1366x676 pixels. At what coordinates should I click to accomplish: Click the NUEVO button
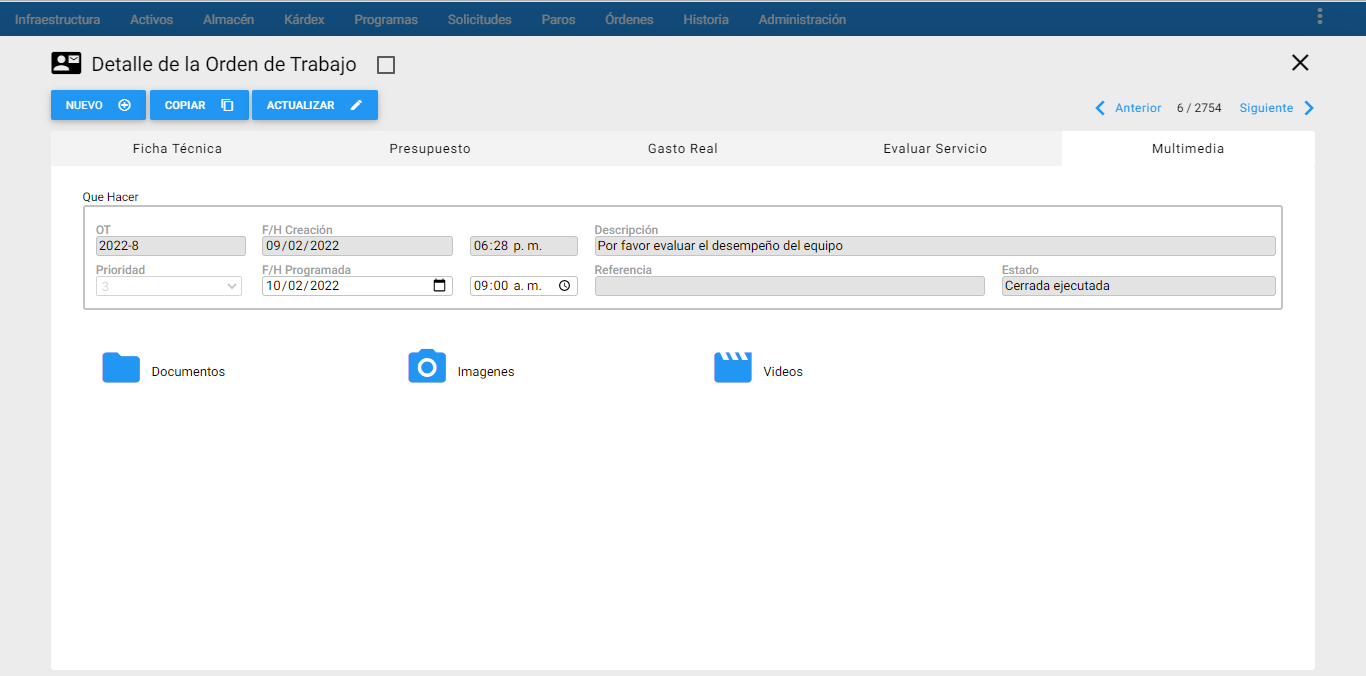pos(98,105)
